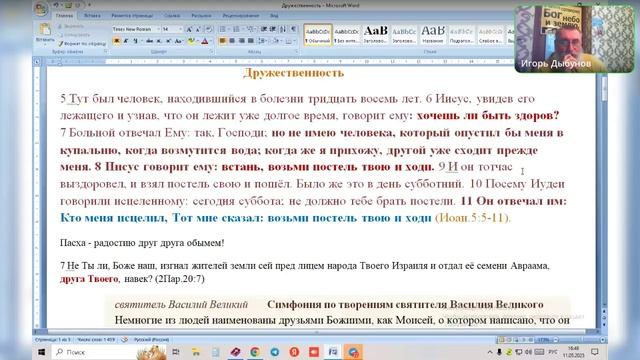Image resolution: width=640 pixels, height=360 pixels.
Task: Toggle show paragraph marks (¶)
Action: 293,29
